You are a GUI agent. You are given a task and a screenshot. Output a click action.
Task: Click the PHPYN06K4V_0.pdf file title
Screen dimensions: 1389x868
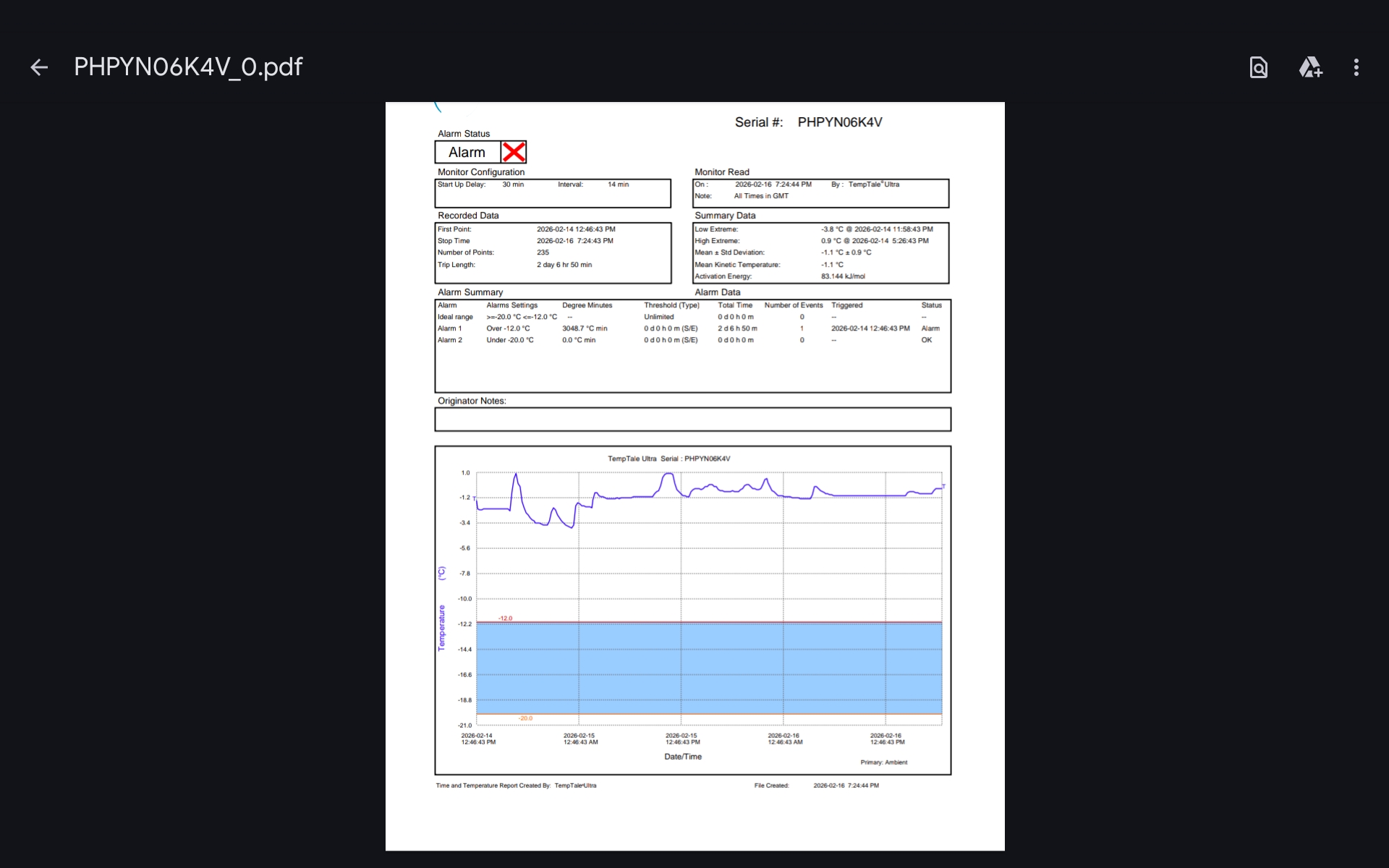[188, 67]
